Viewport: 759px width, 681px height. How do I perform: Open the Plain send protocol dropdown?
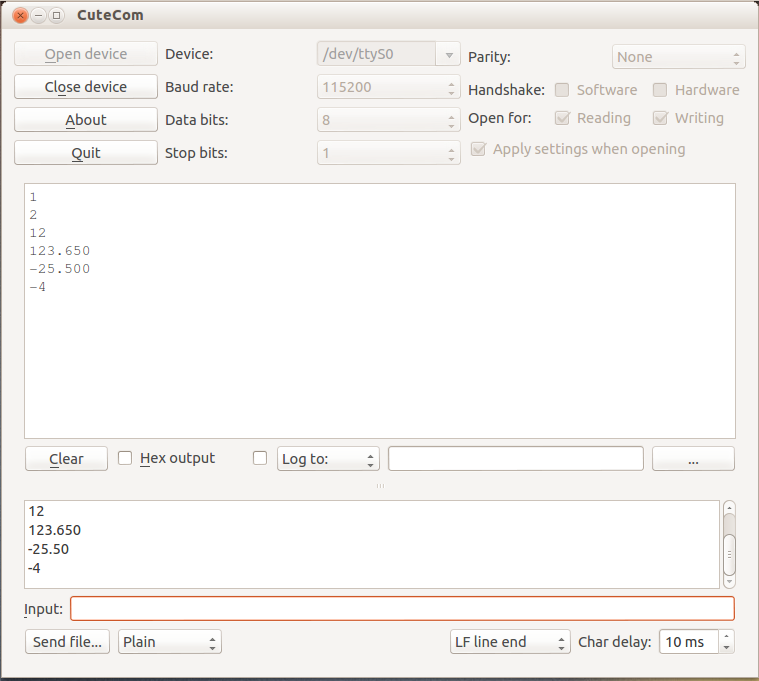click(x=170, y=641)
